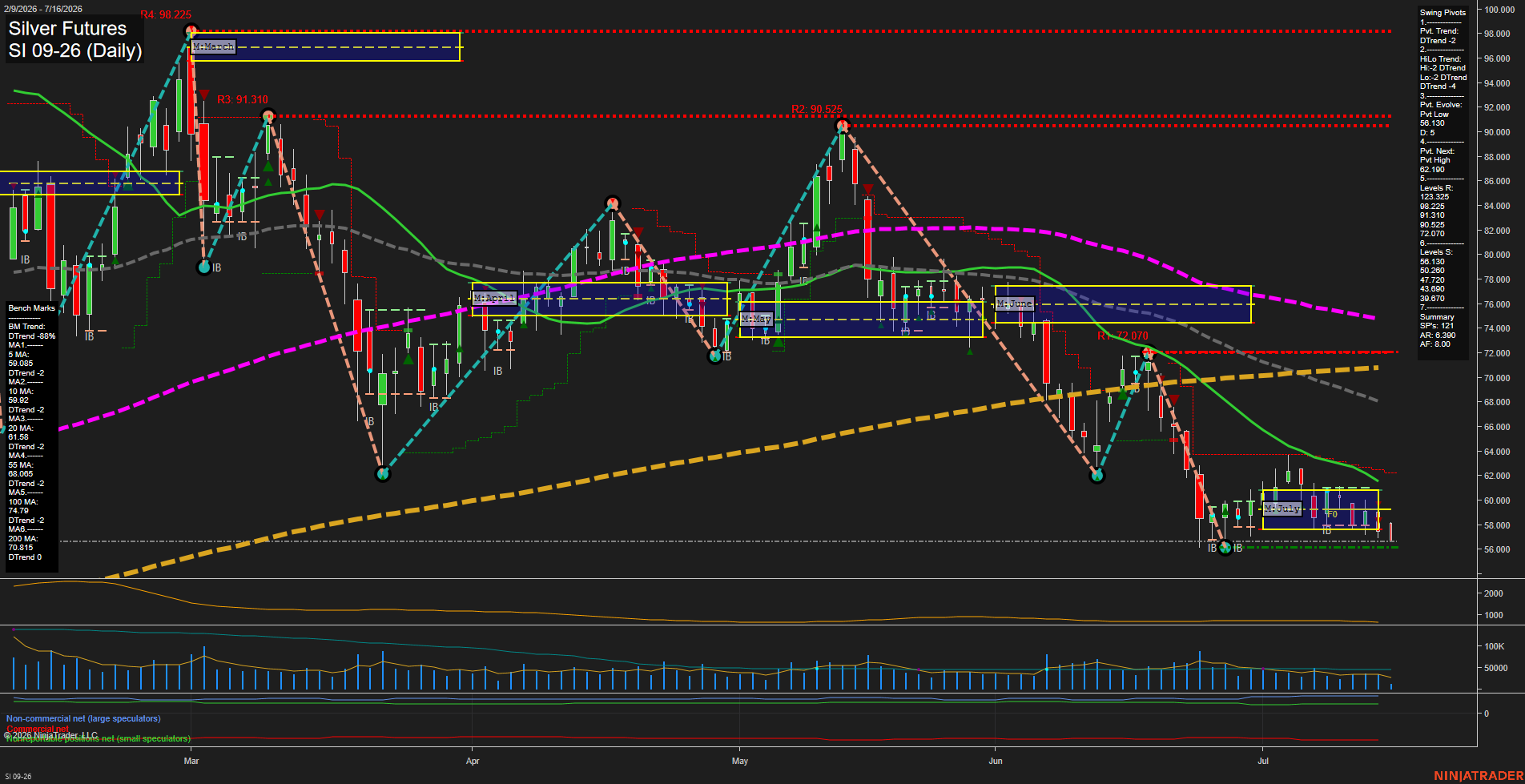Click the dark red down-triangle below the R4 peak
1525x784 pixels.
point(205,94)
